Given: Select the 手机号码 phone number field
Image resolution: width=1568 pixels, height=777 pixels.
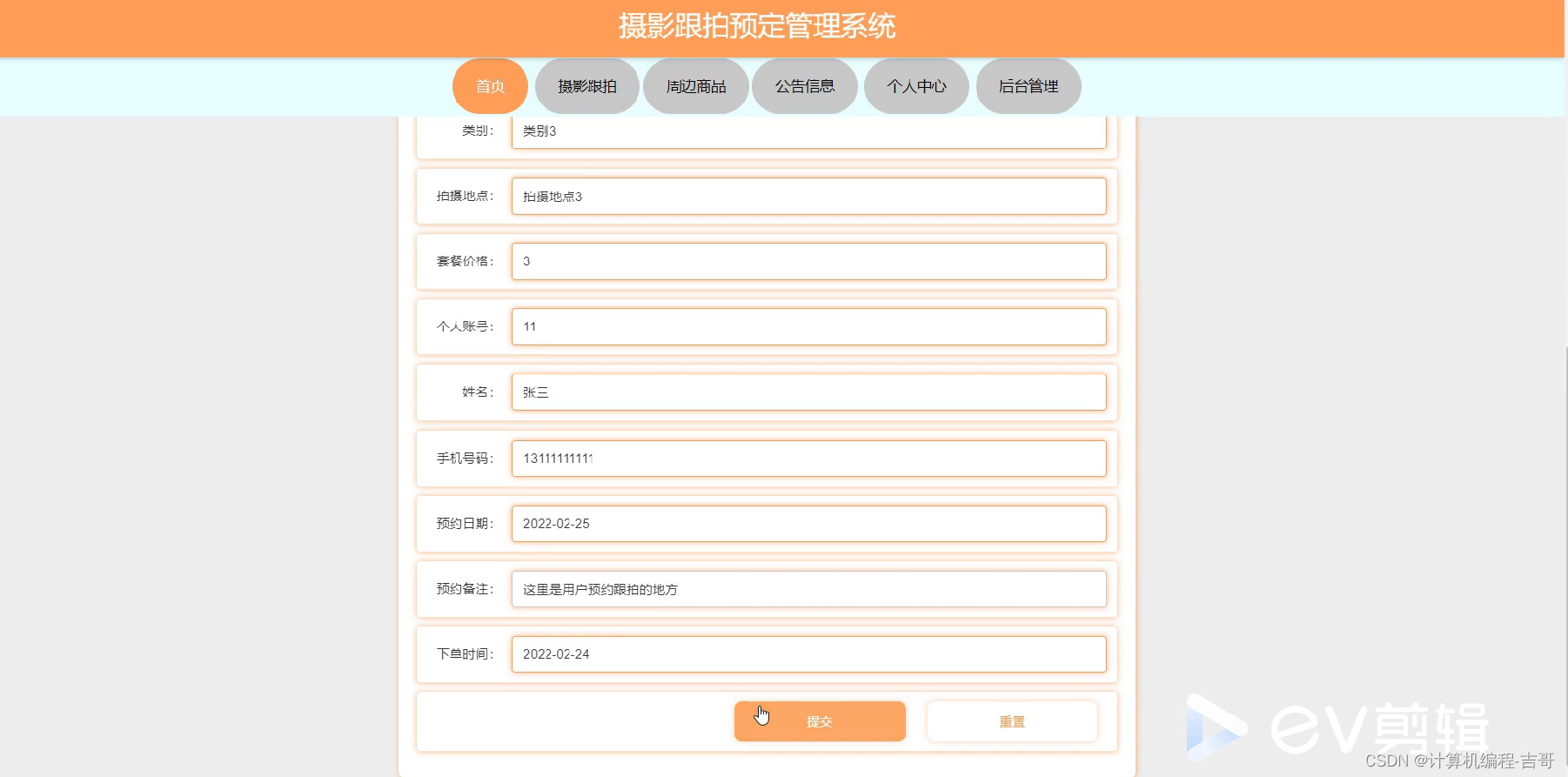Looking at the screenshot, I should pos(807,458).
